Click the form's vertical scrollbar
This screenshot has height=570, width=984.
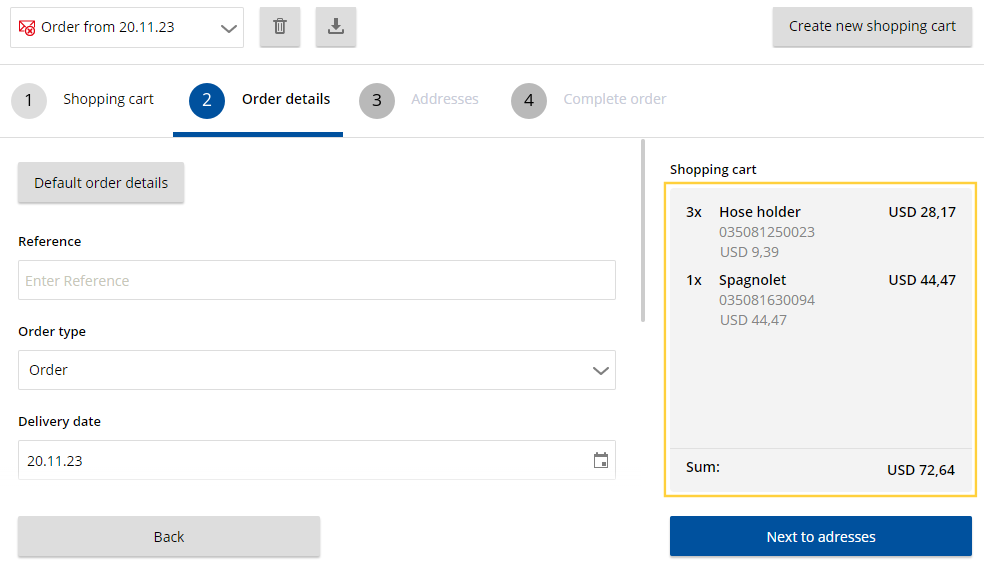643,231
